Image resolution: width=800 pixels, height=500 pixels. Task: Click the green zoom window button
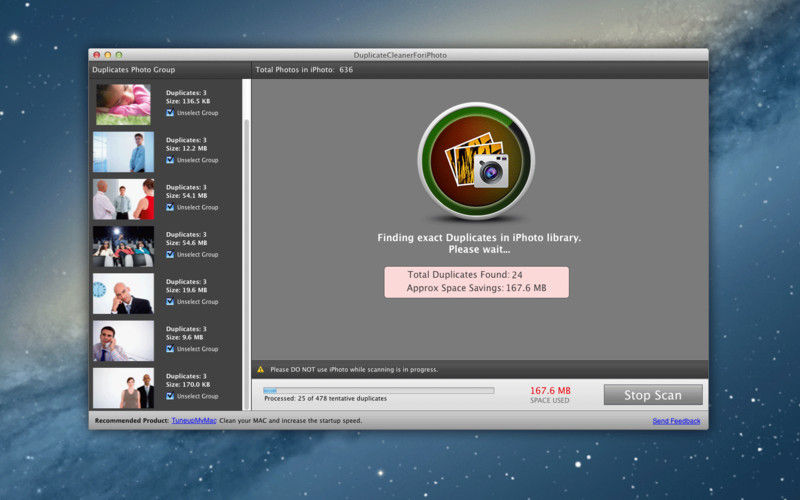pyautogui.click(x=119, y=55)
